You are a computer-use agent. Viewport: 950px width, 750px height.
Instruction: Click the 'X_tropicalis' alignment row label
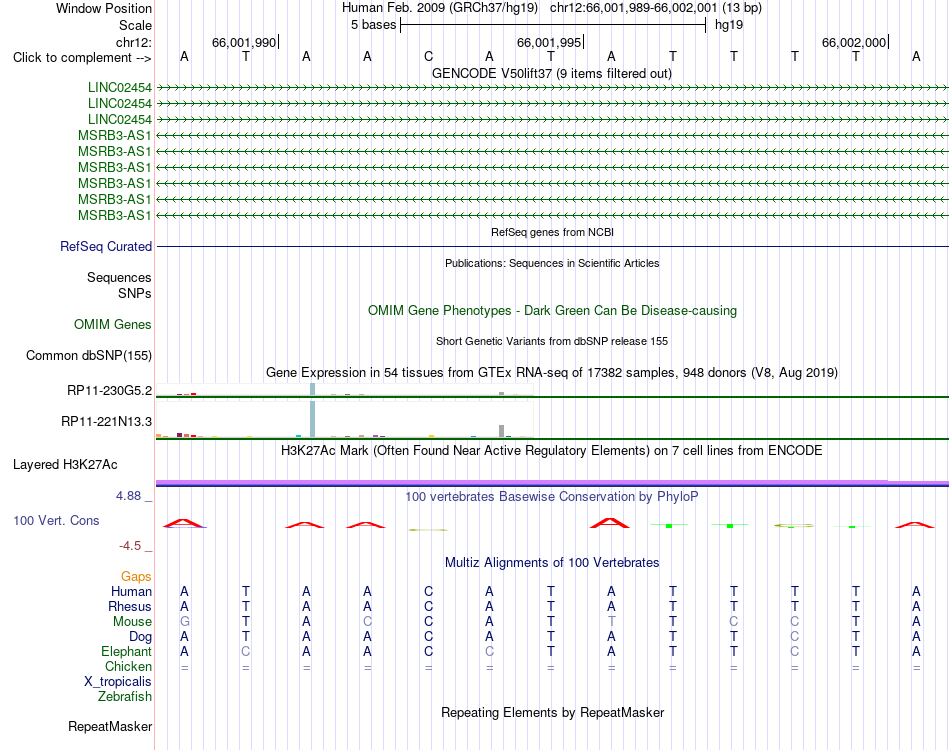118,682
